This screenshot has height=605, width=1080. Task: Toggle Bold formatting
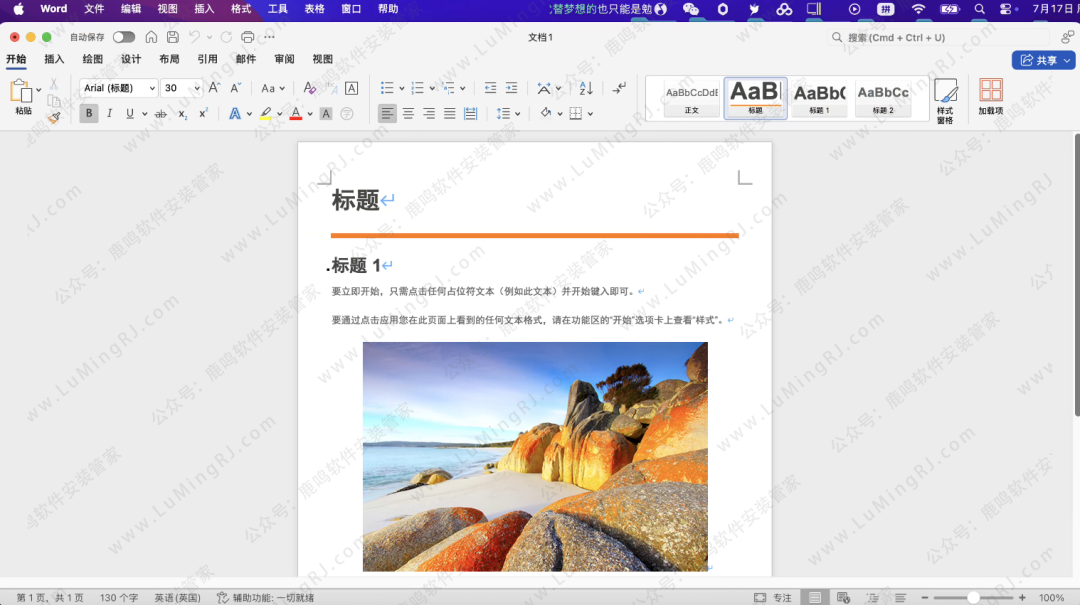pyautogui.click(x=89, y=114)
